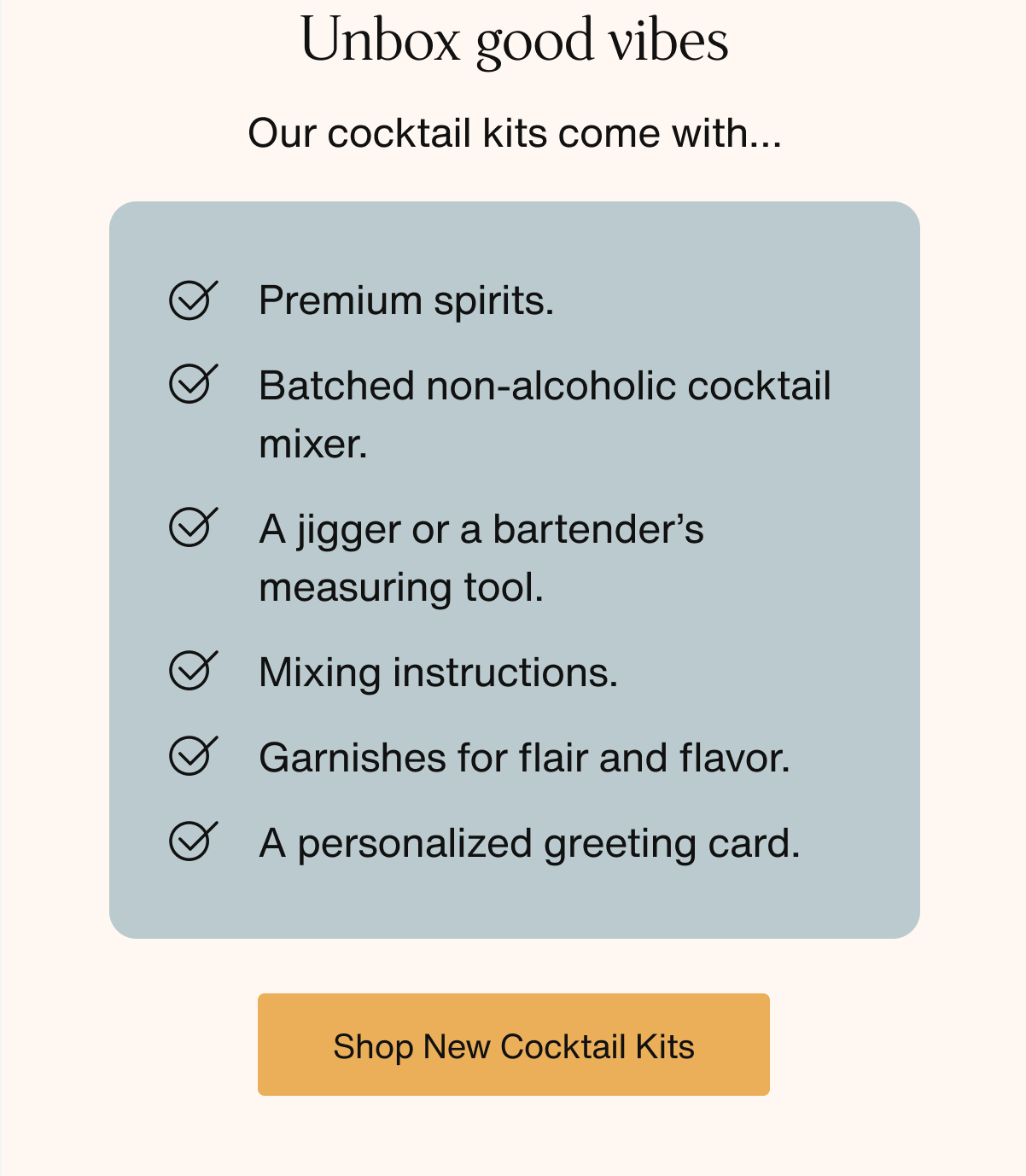Click the checkmark icon beside Premium spirits
The height and width of the screenshot is (1176, 1026).
coord(194,300)
